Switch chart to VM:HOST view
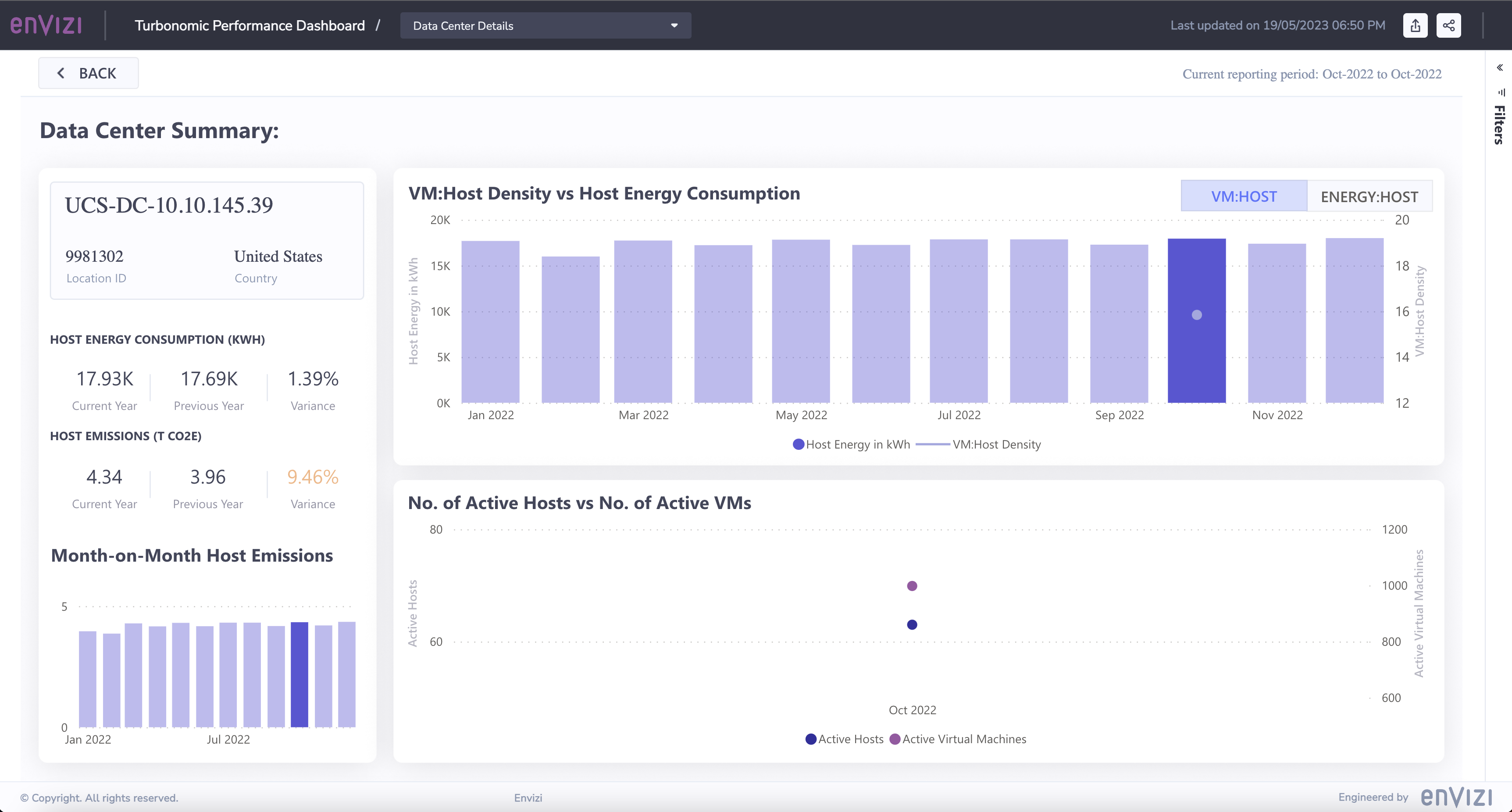Viewport: 1512px width, 812px height. coord(1243,196)
